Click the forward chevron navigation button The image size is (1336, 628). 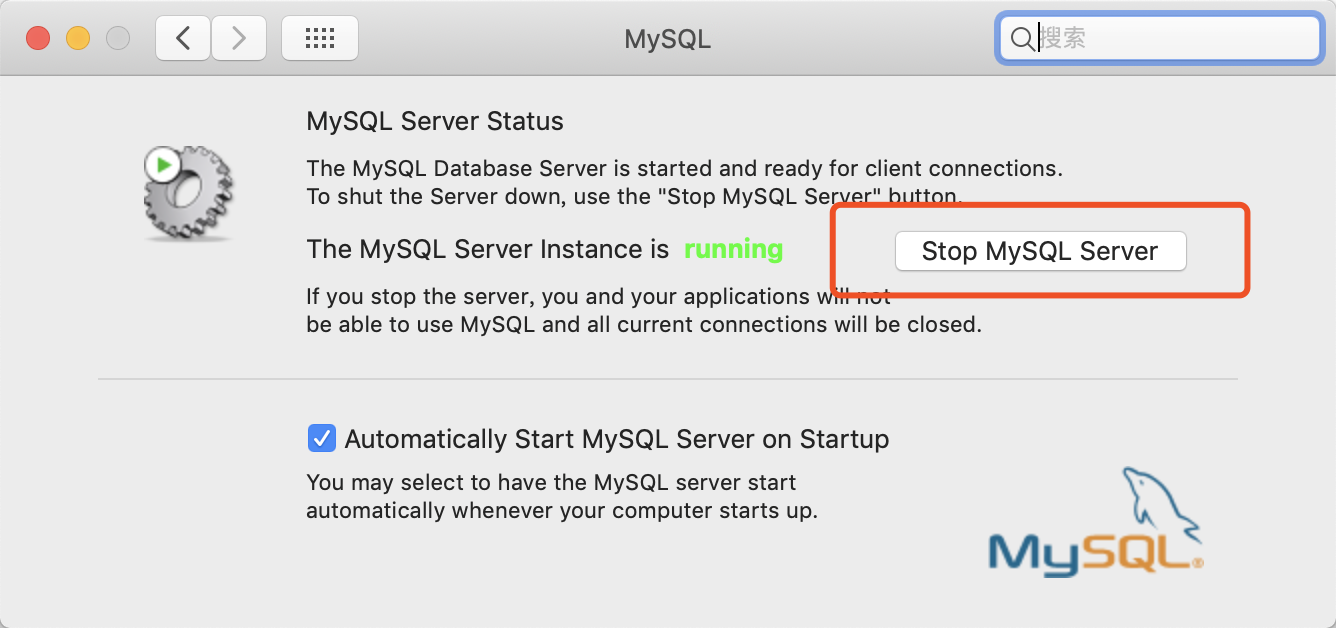238,39
